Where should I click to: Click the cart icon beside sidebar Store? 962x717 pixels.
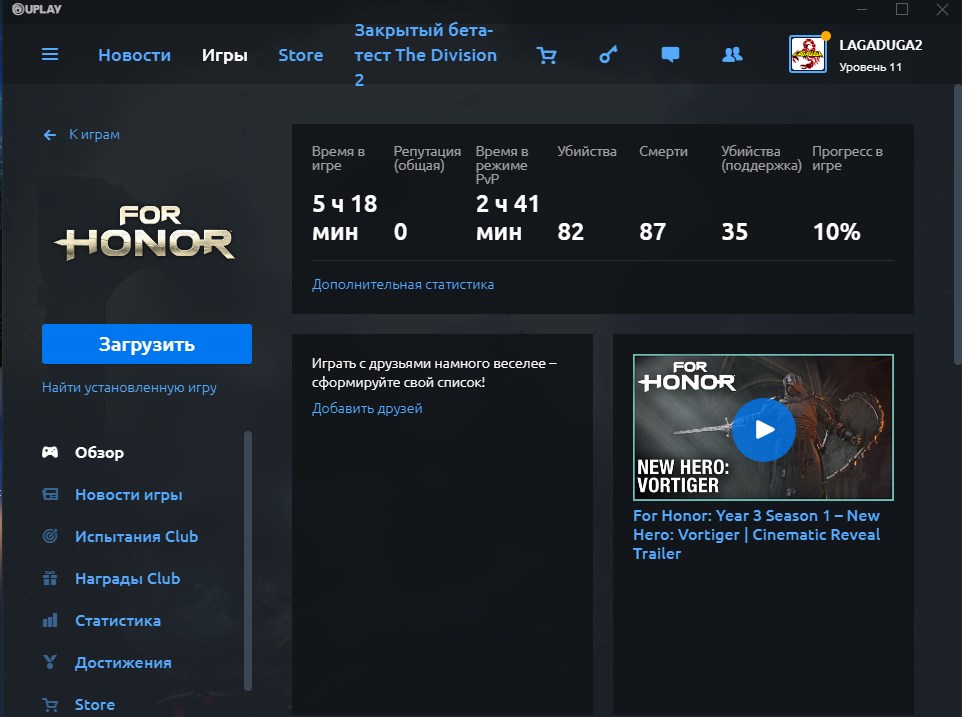pyautogui.click(x=50, y=705)
